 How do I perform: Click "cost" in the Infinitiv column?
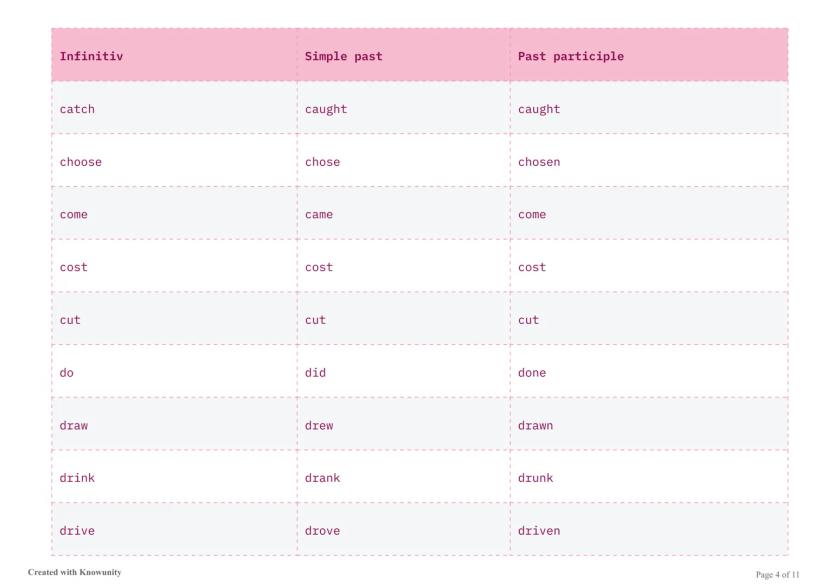74,267
